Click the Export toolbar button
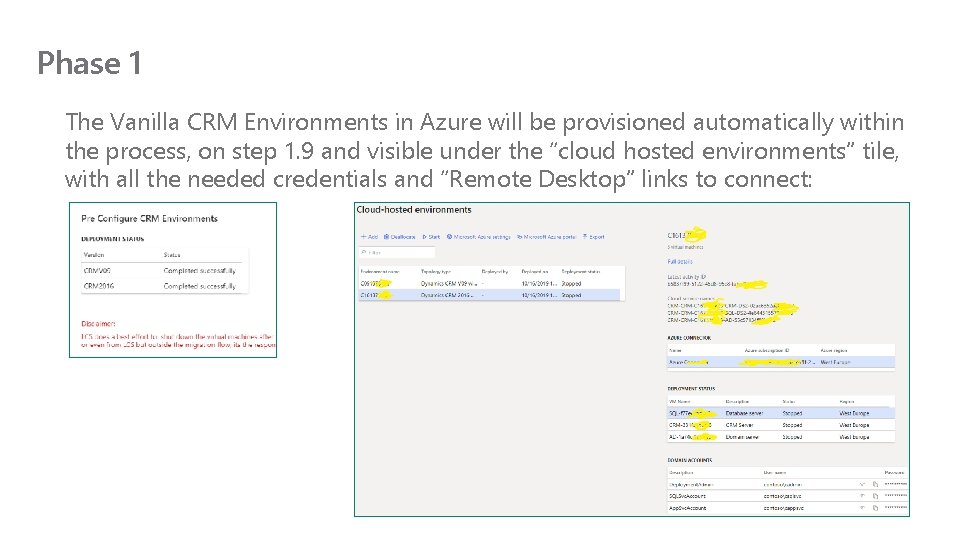This screenshot has height=540, width=960. 593,236
